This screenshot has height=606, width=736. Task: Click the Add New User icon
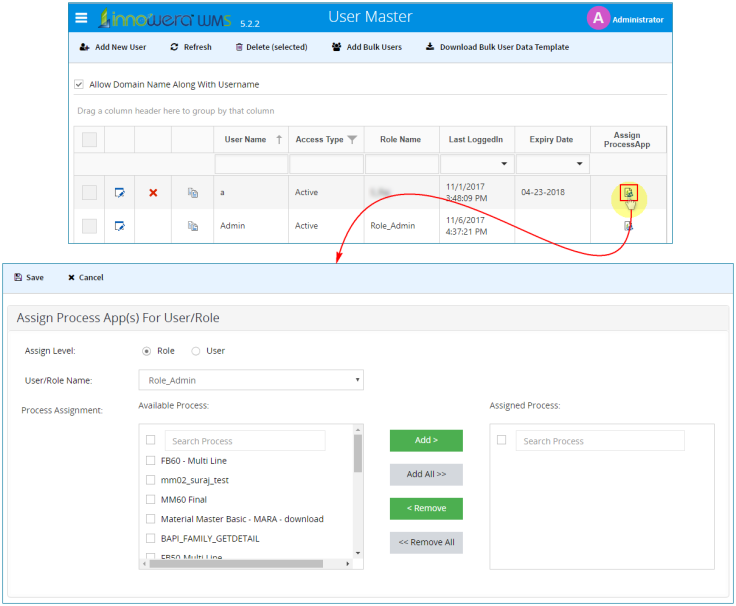tap(84, 47)
